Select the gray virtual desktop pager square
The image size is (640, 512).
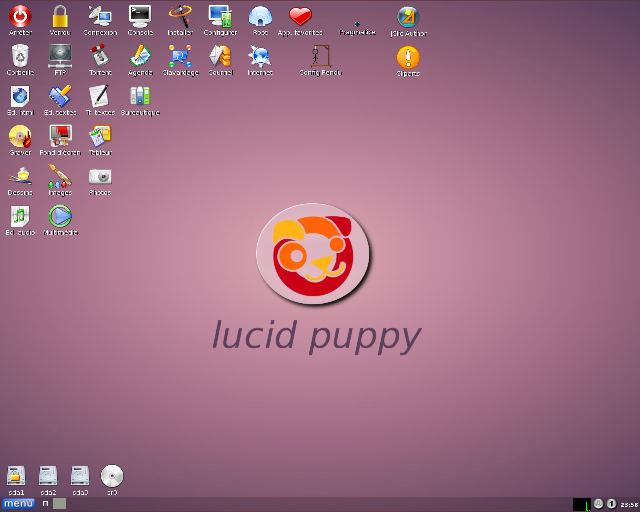[59, 504]
